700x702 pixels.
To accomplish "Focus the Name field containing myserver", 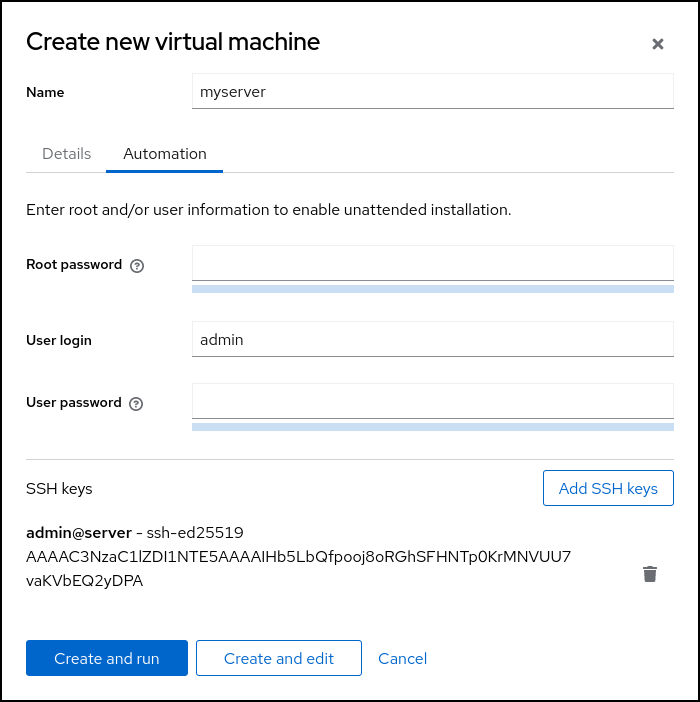I will [432, 92].
